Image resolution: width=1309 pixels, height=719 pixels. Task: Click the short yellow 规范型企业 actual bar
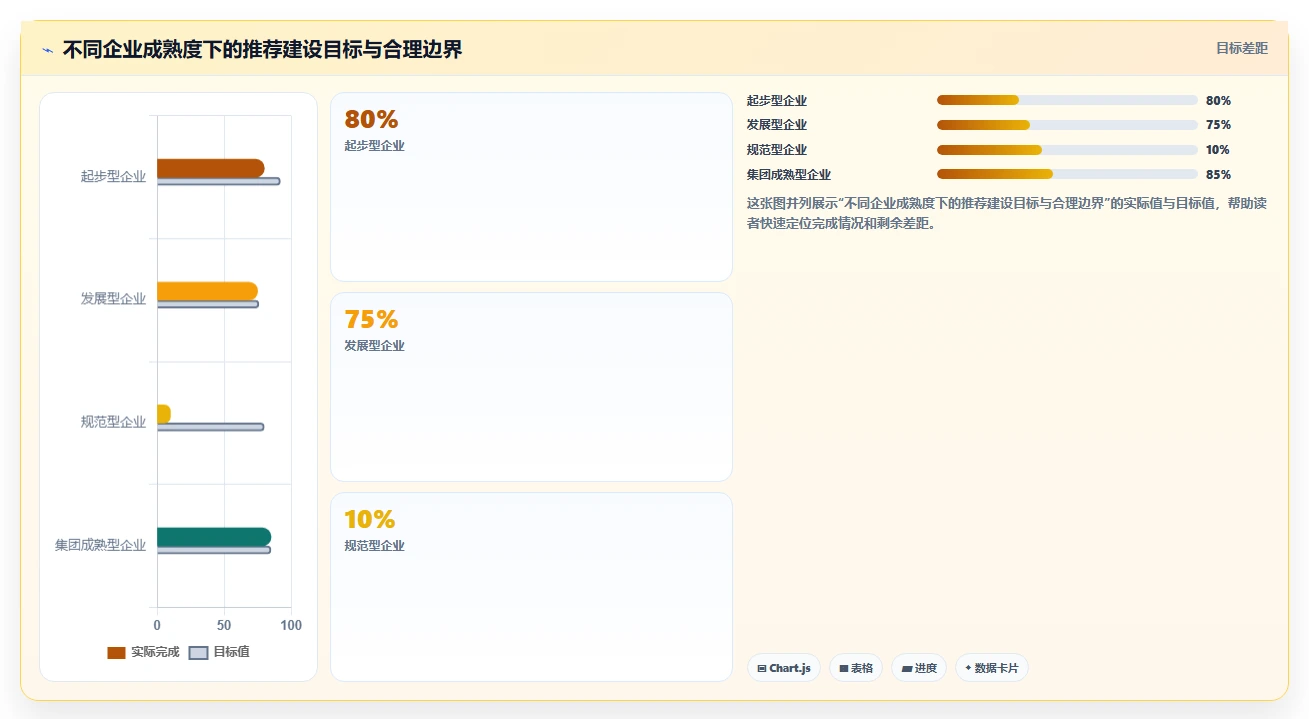164,414
